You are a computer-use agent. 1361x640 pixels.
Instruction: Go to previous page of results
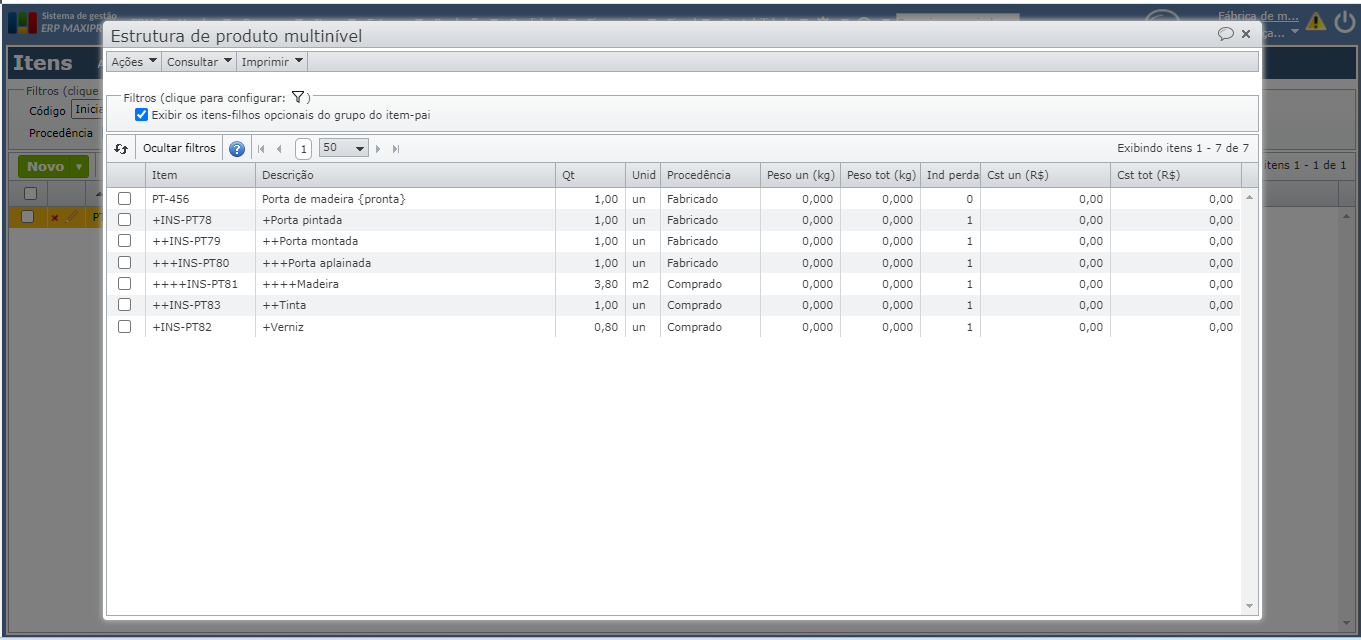(279, 149)
